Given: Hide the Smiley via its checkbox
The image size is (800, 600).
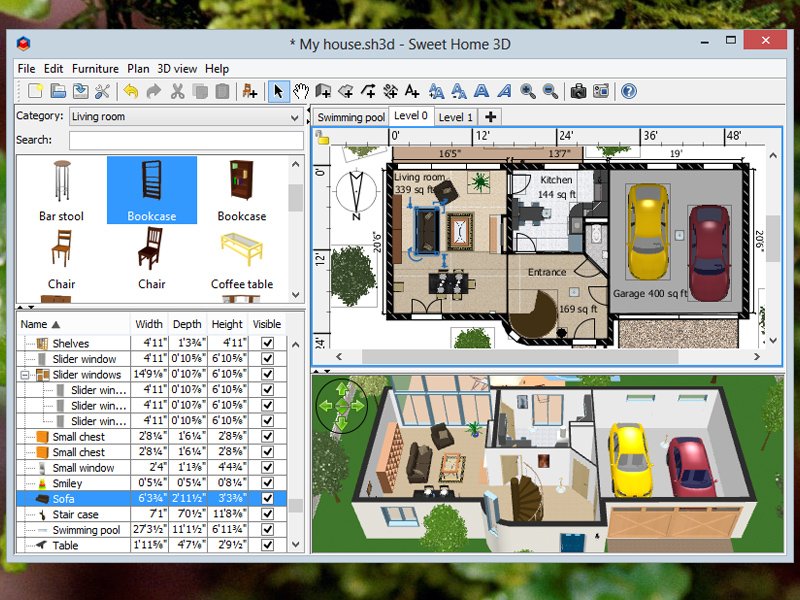Looking at the screenshot, I should [x=267, y=483].
